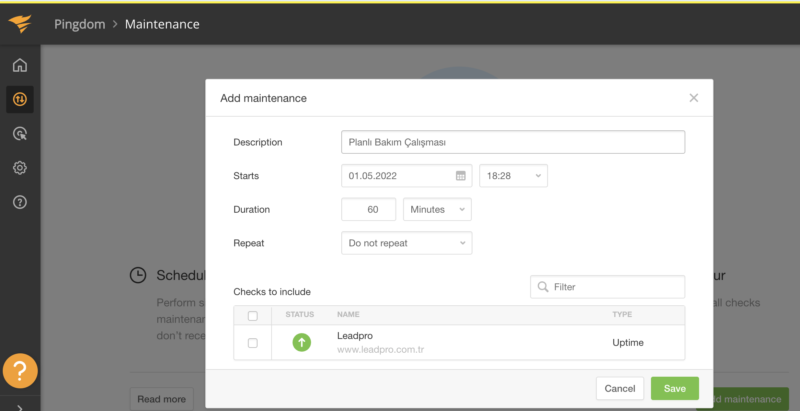Open the Settings gear sidebar icon
The image size is (800, 411).
(20, 168)
